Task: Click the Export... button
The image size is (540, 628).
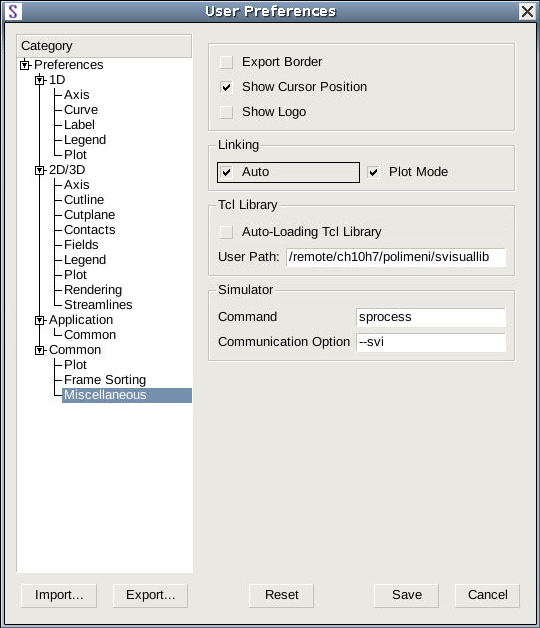Action: pyautogui.click(x=150, y=595)
